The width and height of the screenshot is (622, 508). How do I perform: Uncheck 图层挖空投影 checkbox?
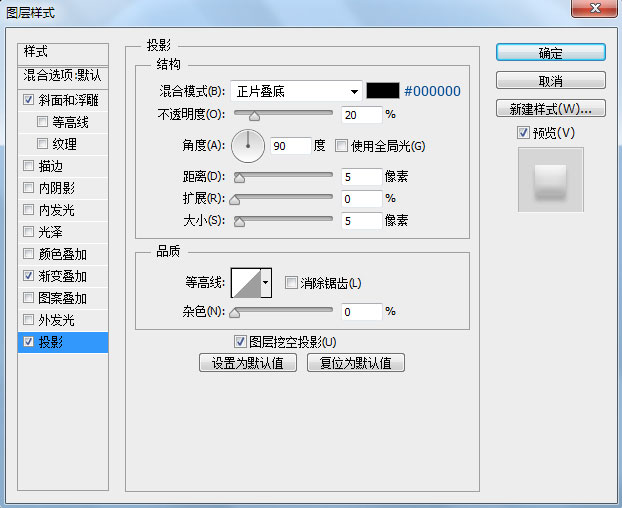[240, 341]
